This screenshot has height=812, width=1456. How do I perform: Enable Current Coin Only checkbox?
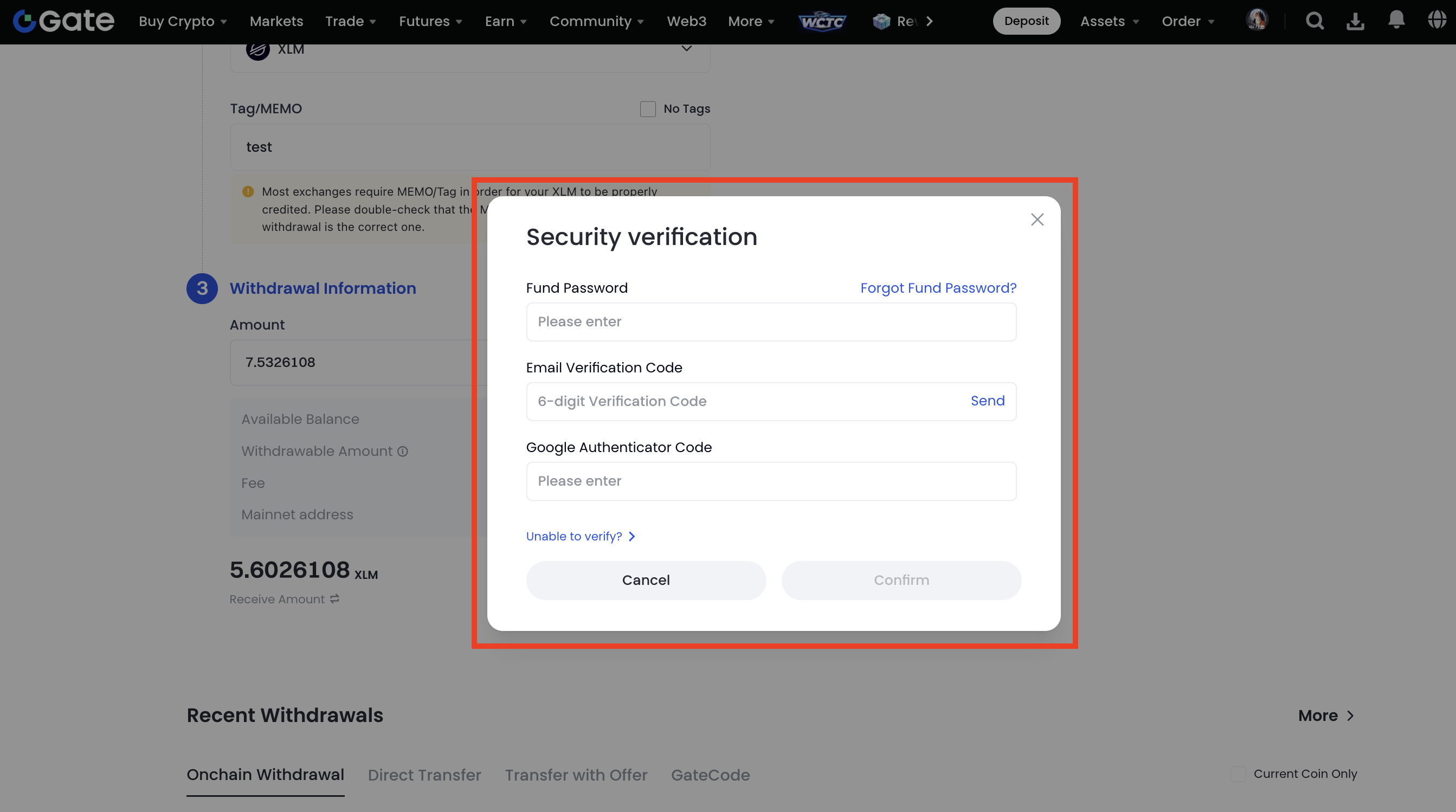tap(1239, 774)
